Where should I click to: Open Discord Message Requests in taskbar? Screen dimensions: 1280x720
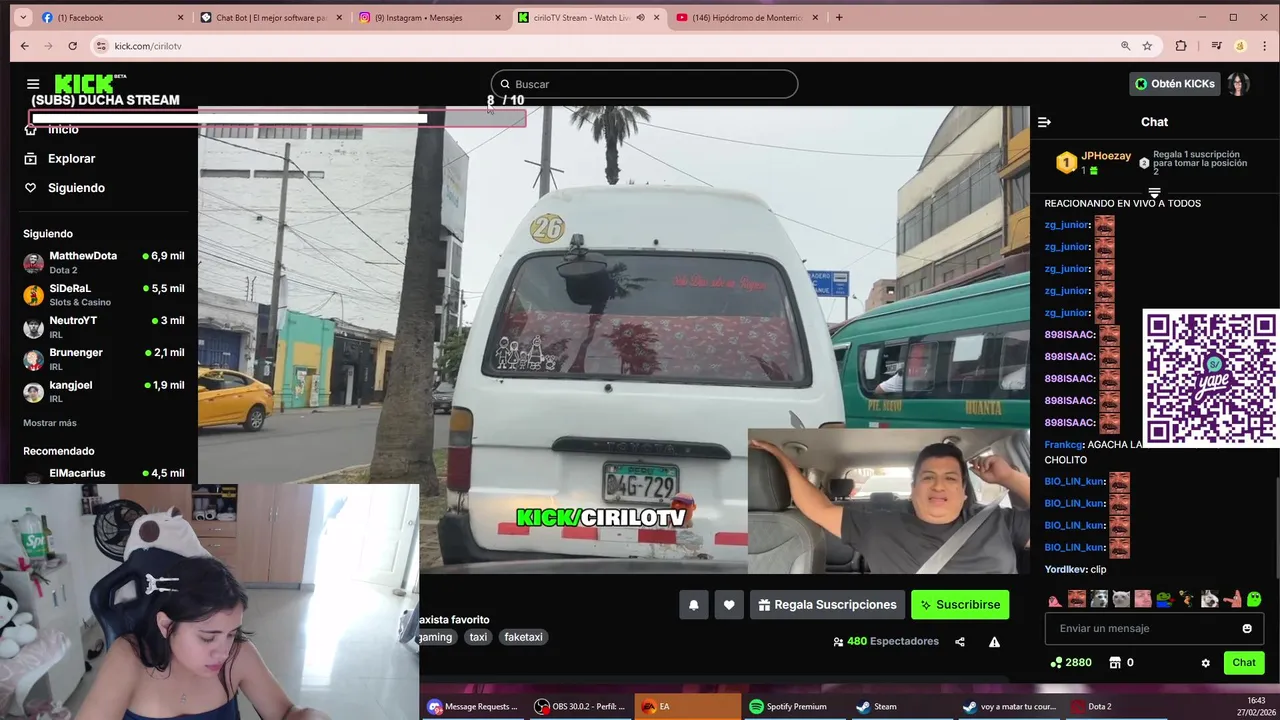pyautogui.click(x=474, y=706)
